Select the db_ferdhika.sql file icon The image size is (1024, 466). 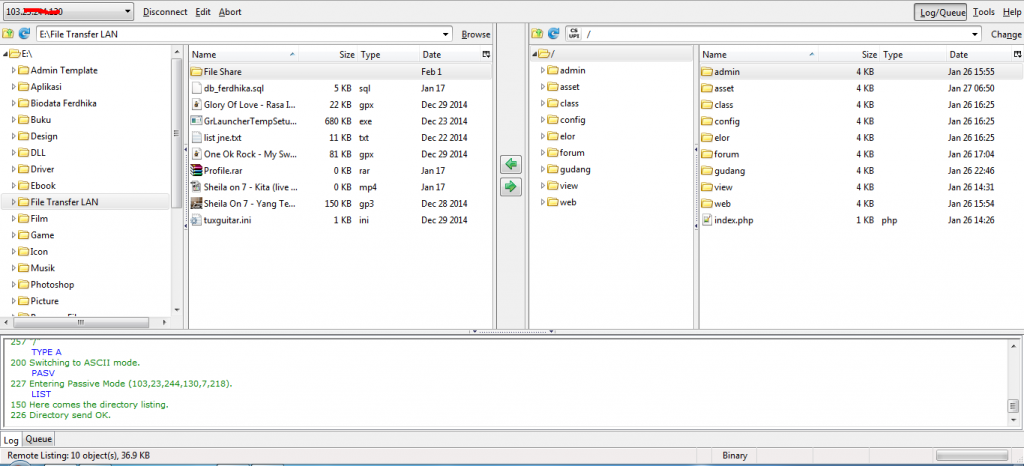(197, 88)
